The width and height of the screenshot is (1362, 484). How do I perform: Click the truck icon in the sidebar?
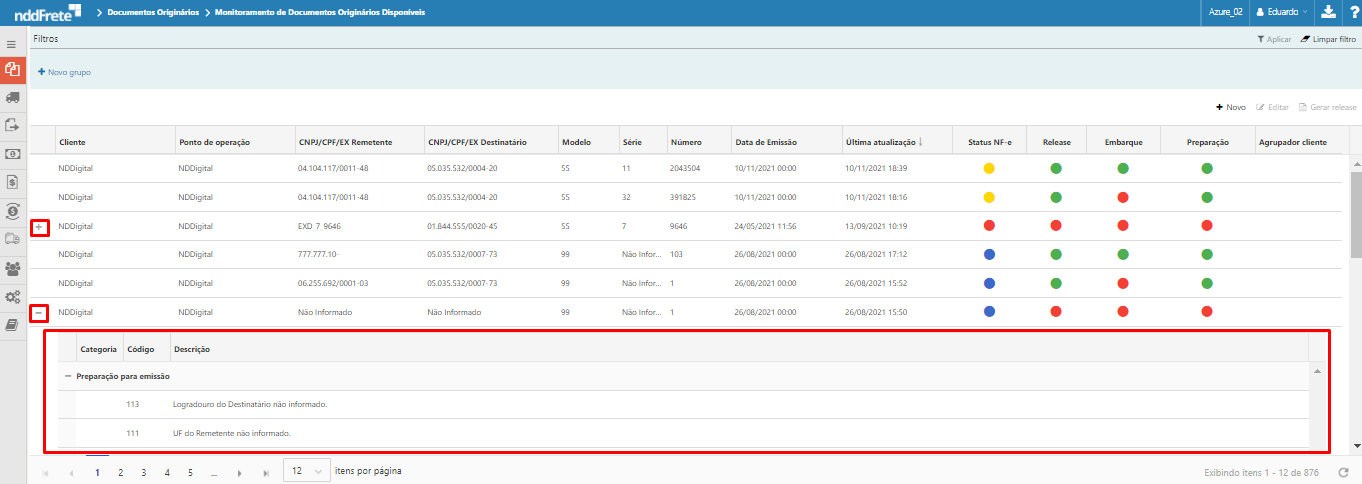point(12,98)
